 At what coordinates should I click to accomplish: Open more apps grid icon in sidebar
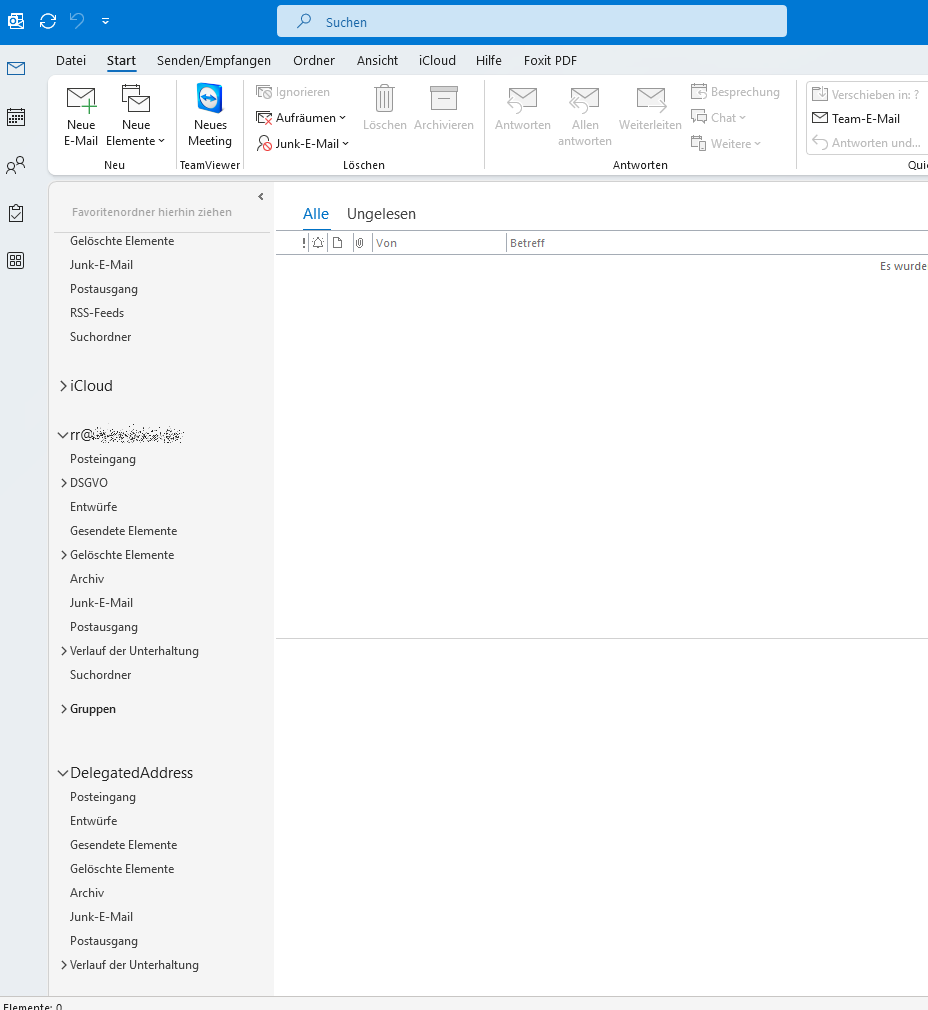(x=16, y=261)
